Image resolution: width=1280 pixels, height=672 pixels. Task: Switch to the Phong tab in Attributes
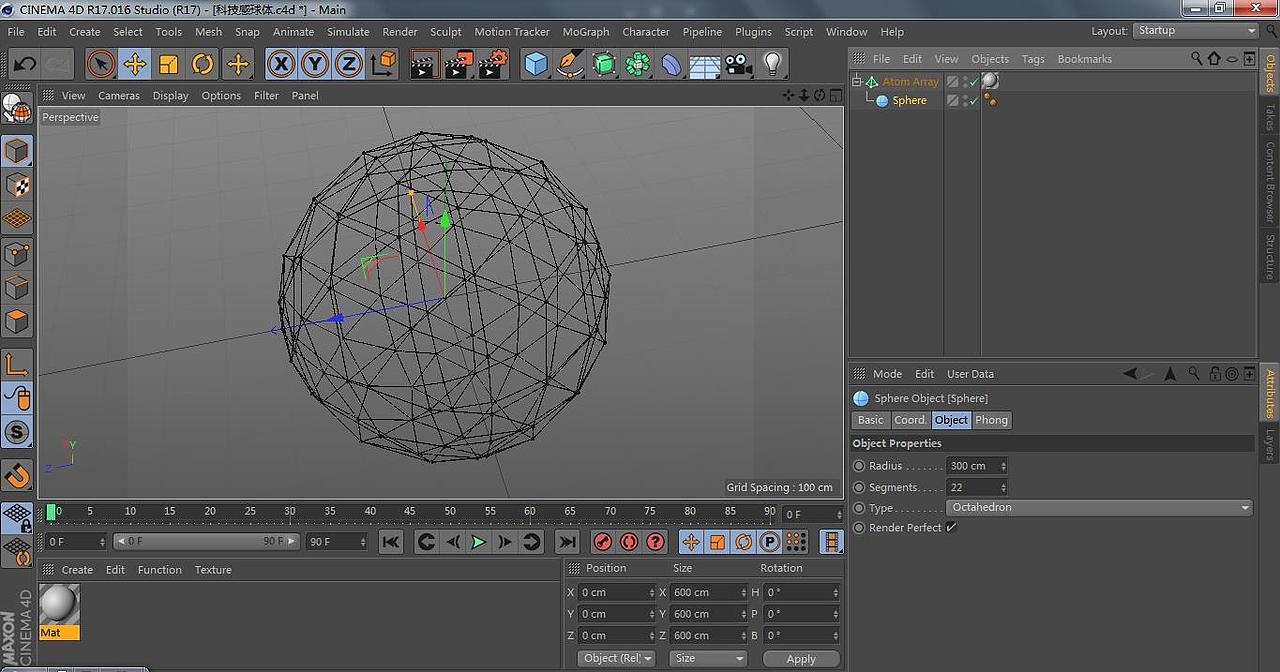pyautogui.click(x=991, y=420)
